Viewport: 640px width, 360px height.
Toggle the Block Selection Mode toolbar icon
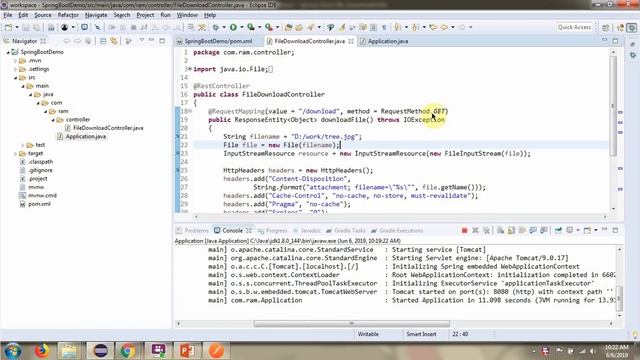pos(373,27)
